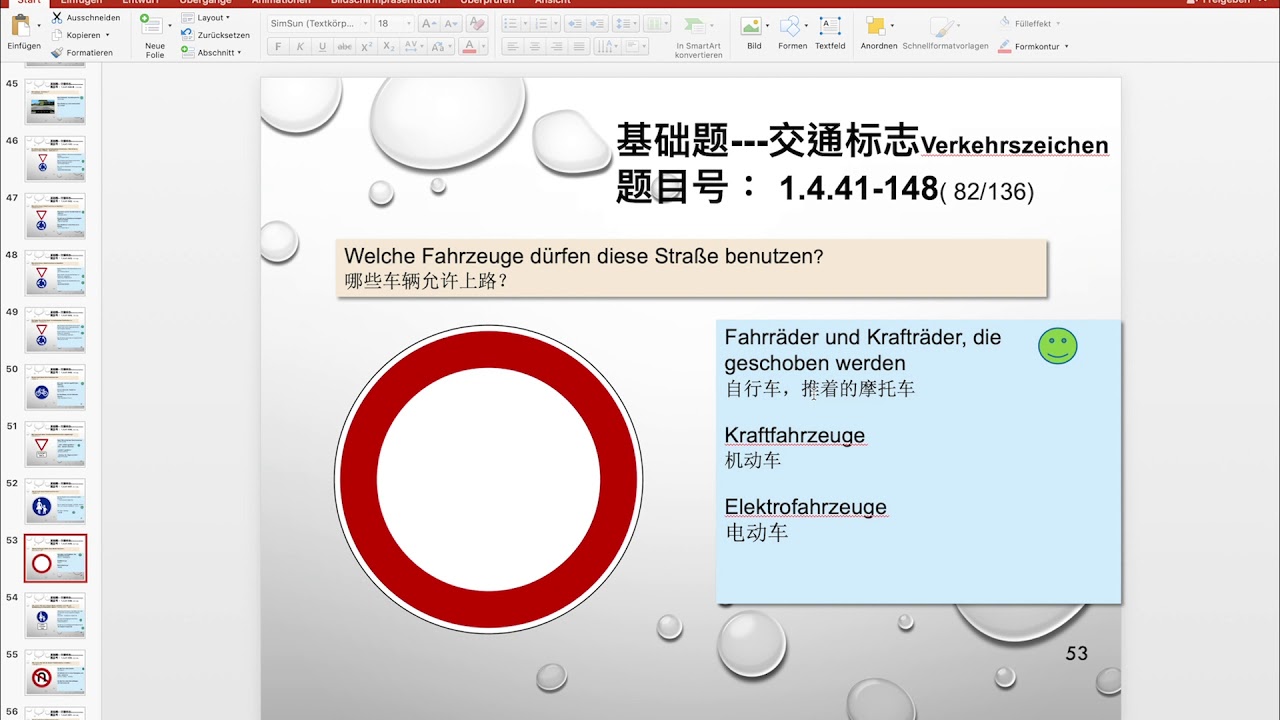1280x720 pixels.
Task: Open the Einfügen paste options arrow
Action: tap(39, 26)
